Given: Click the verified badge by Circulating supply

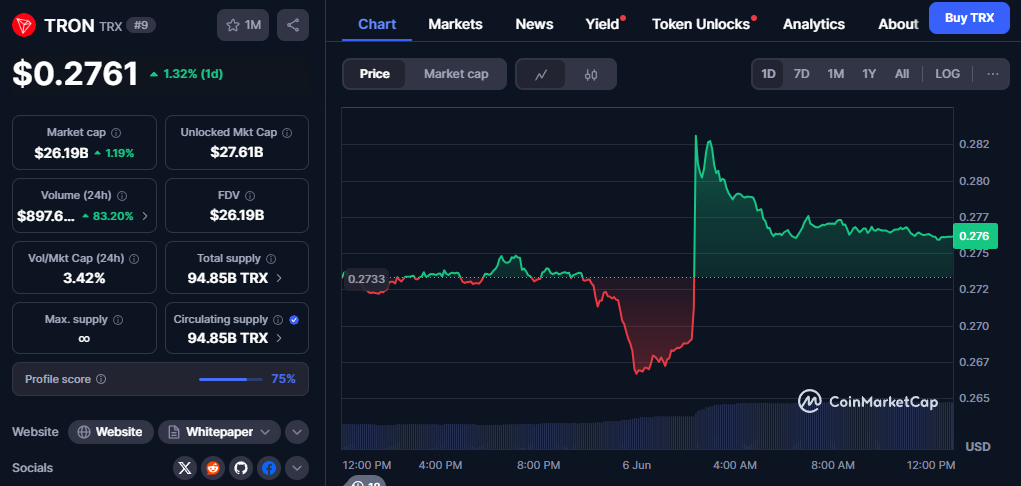Looking at the screenshot, I should point(294,320).
